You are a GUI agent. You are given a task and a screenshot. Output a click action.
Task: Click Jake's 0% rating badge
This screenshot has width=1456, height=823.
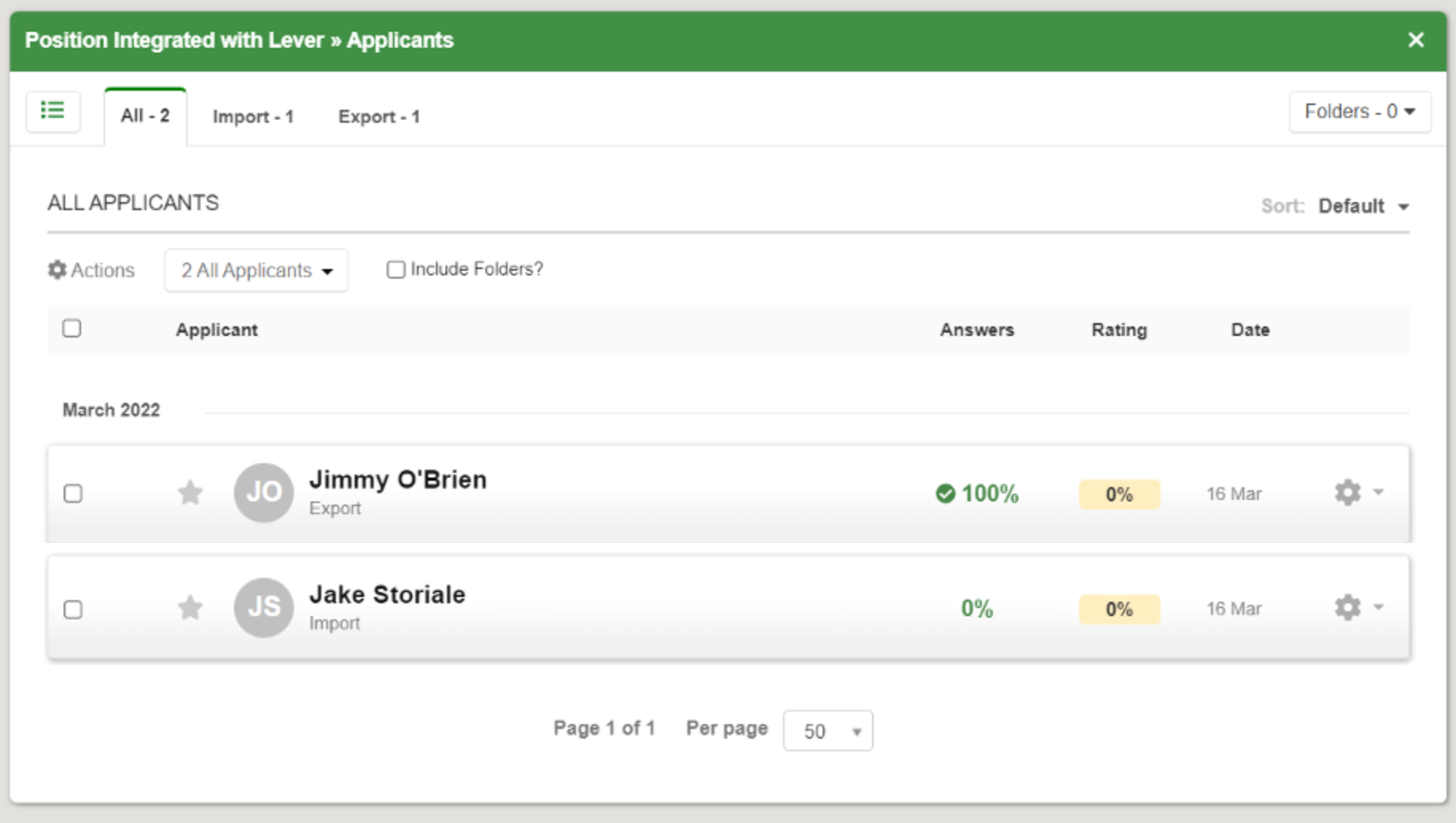(1119, 608)
